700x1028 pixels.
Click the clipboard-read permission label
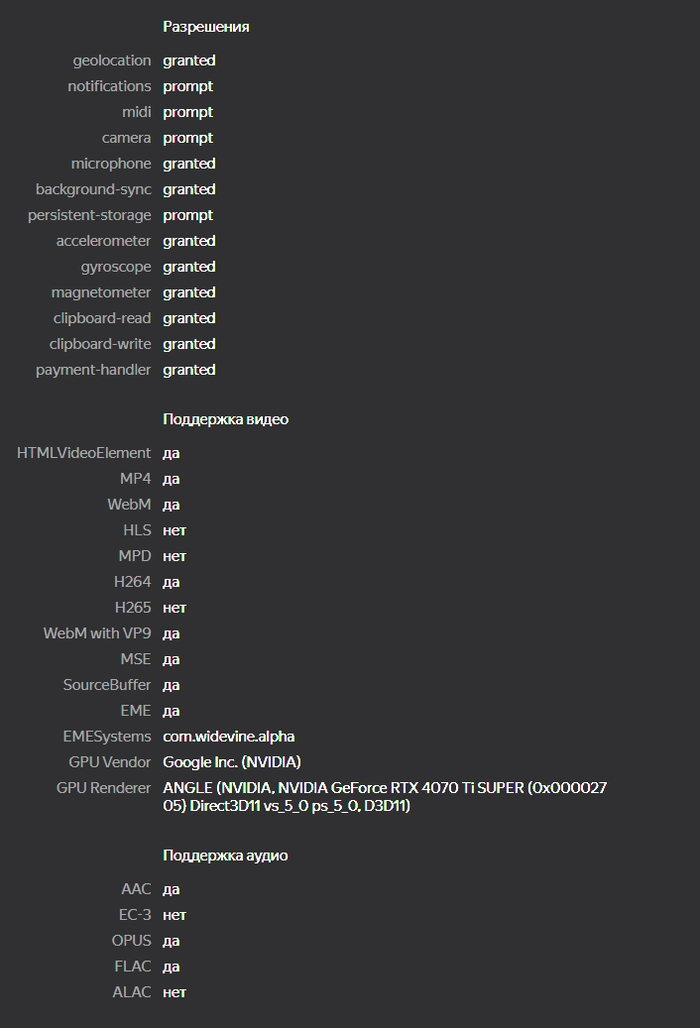[x=102, y=319]
